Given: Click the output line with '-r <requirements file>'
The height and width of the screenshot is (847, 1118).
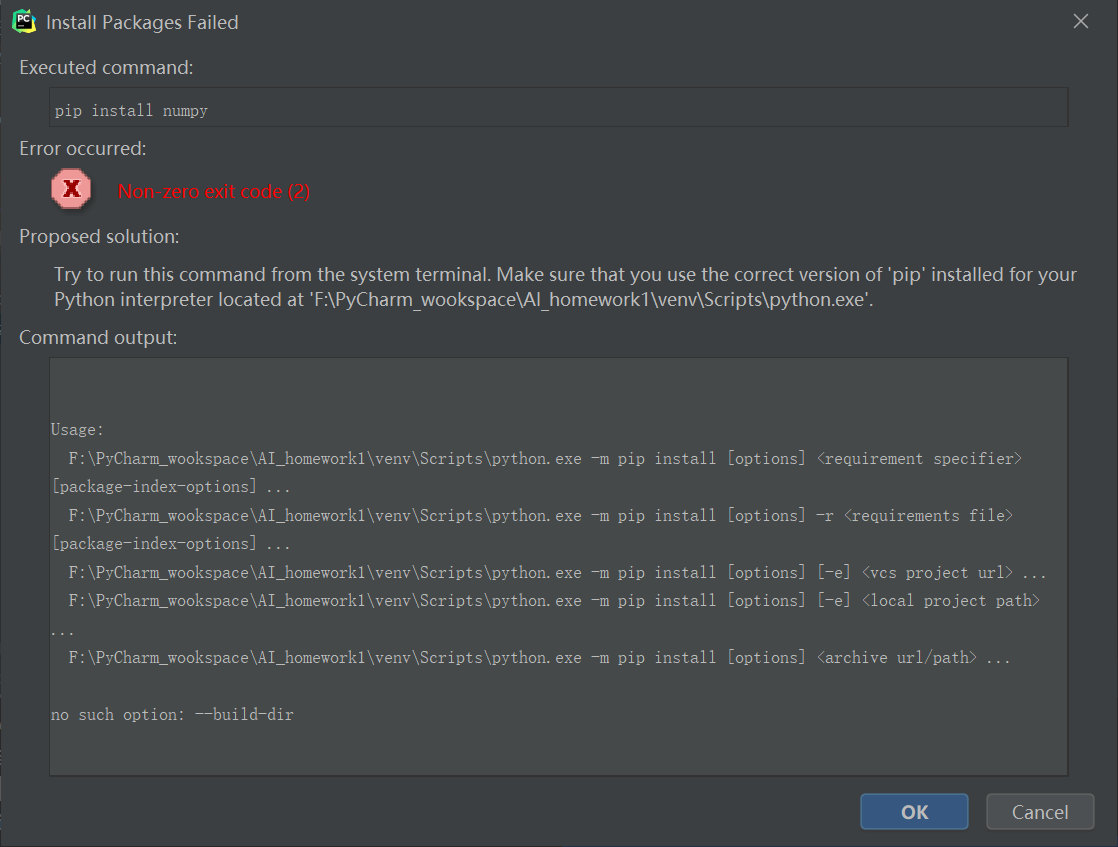Looking at the screenshot, I should 540,516.
